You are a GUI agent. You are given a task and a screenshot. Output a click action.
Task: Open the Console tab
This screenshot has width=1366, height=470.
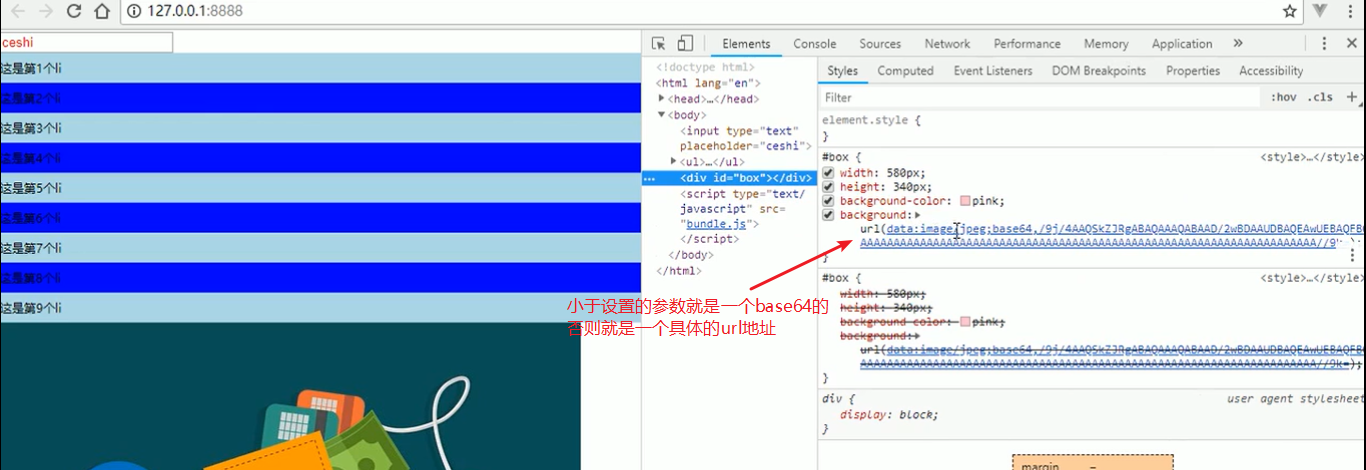click(815, 43)
